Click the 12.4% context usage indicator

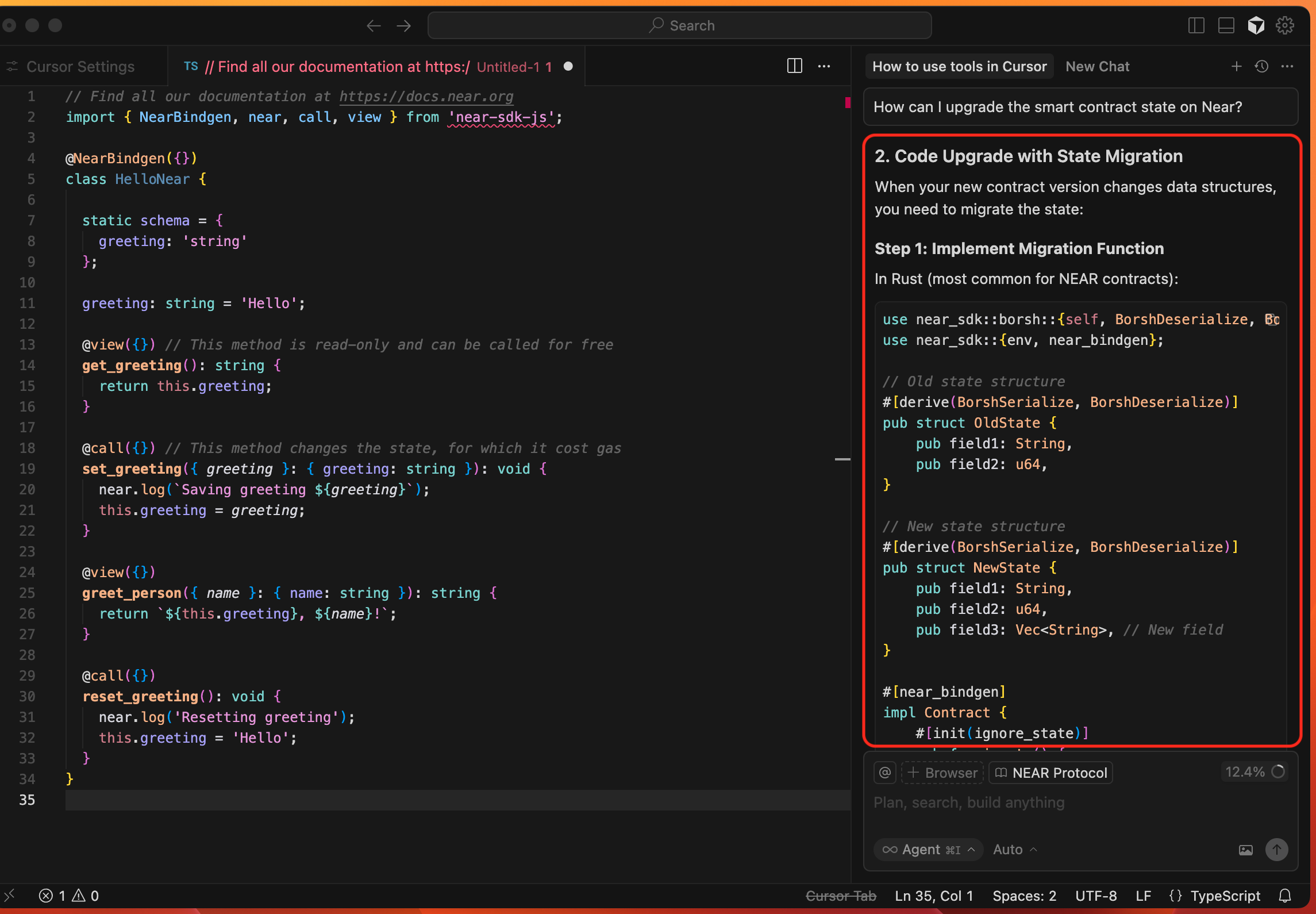coord(1254,772)
